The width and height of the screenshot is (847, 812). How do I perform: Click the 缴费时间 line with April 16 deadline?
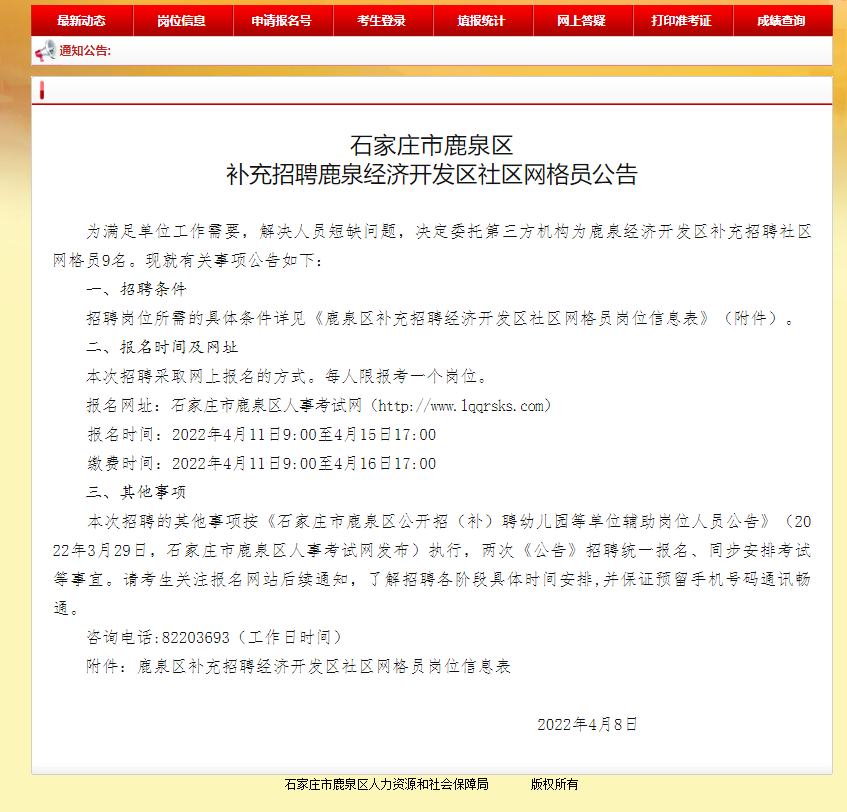click(261, 464)
